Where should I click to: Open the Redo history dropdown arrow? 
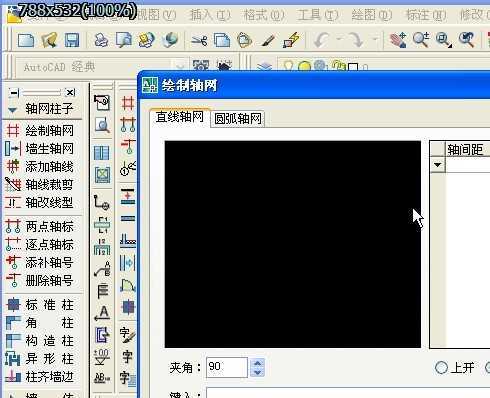tap(376, 40)
